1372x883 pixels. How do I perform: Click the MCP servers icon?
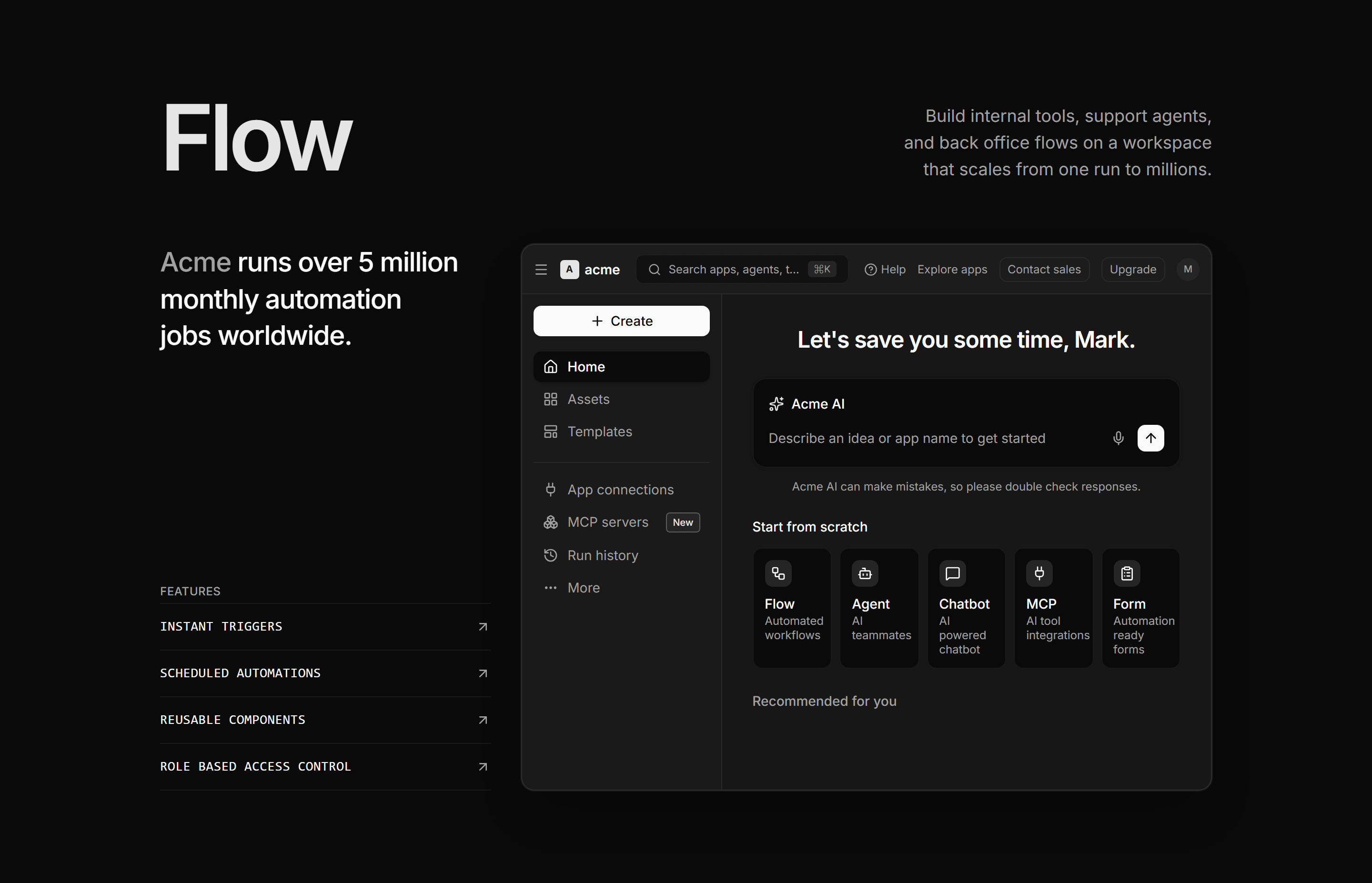point(550,522)
